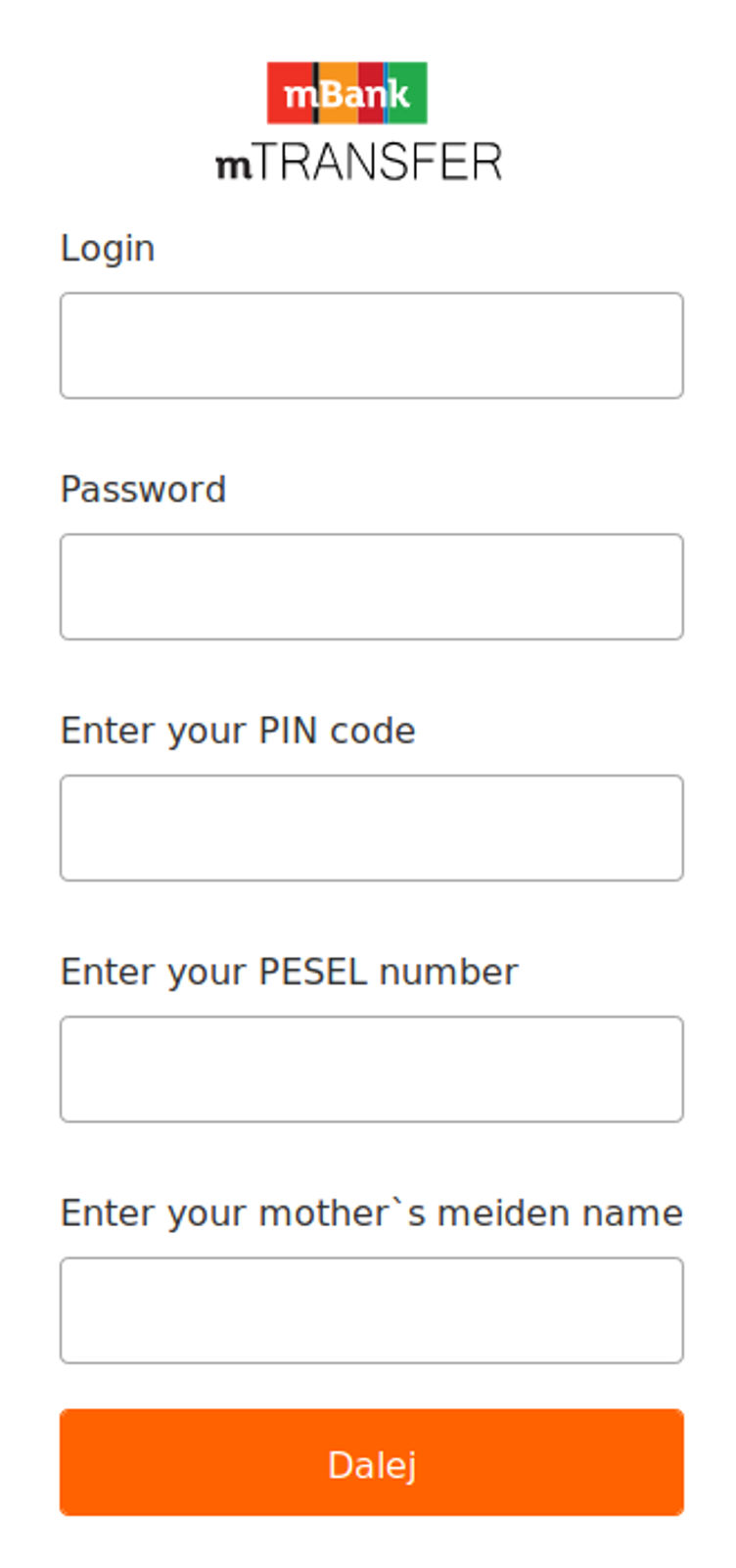
Task: Click the mBank logo
Action: [346, 93]
